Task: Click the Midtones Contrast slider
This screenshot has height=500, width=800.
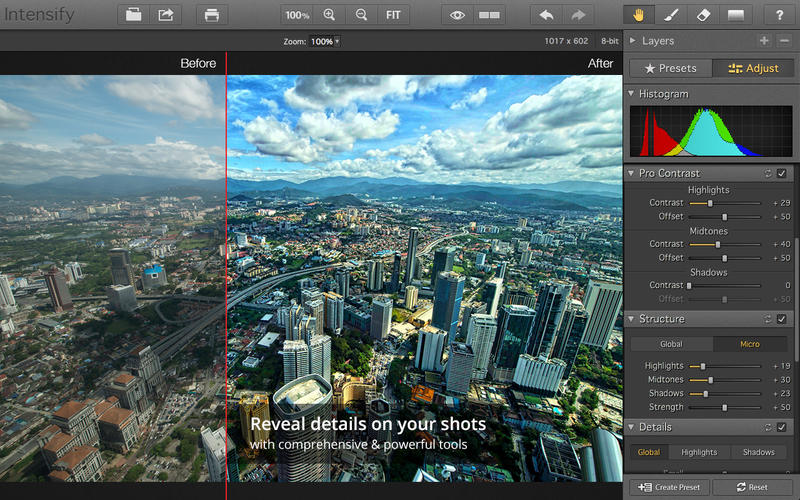Action: (718, 244)
